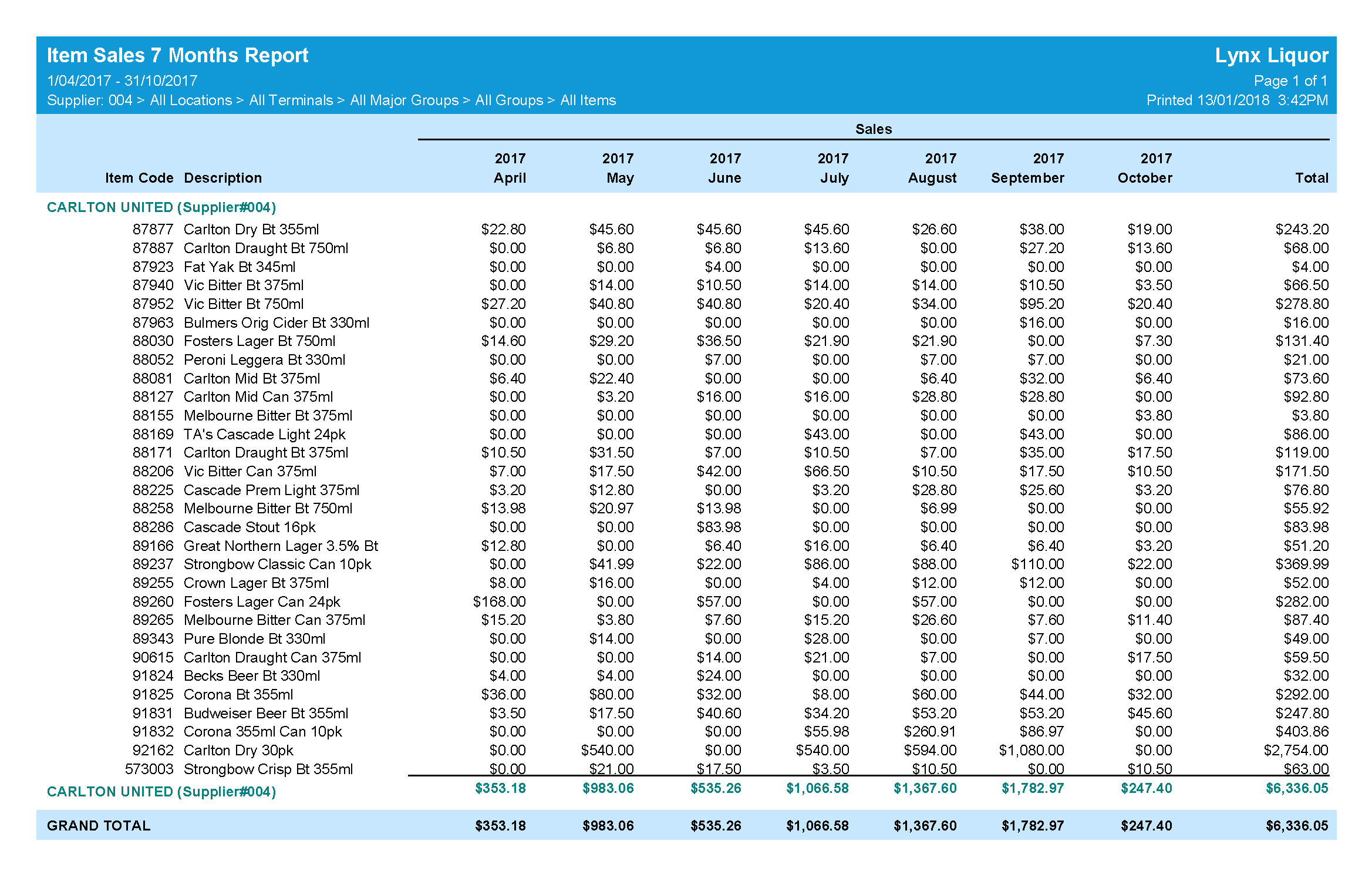Click the Total column header
The image size is (1372, 881).
click(1311, 178)
